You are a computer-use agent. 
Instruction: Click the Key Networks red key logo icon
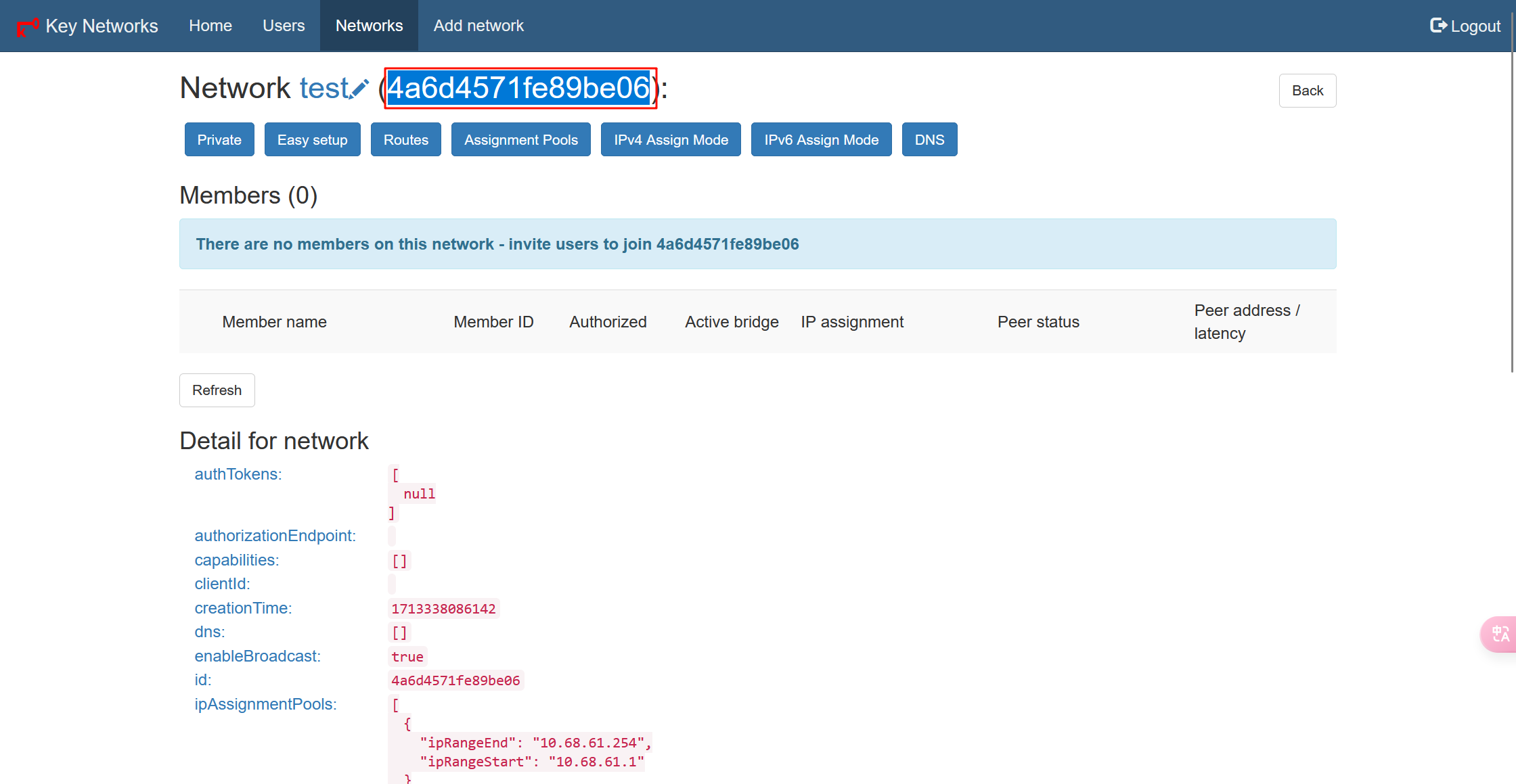pos(27,27)
